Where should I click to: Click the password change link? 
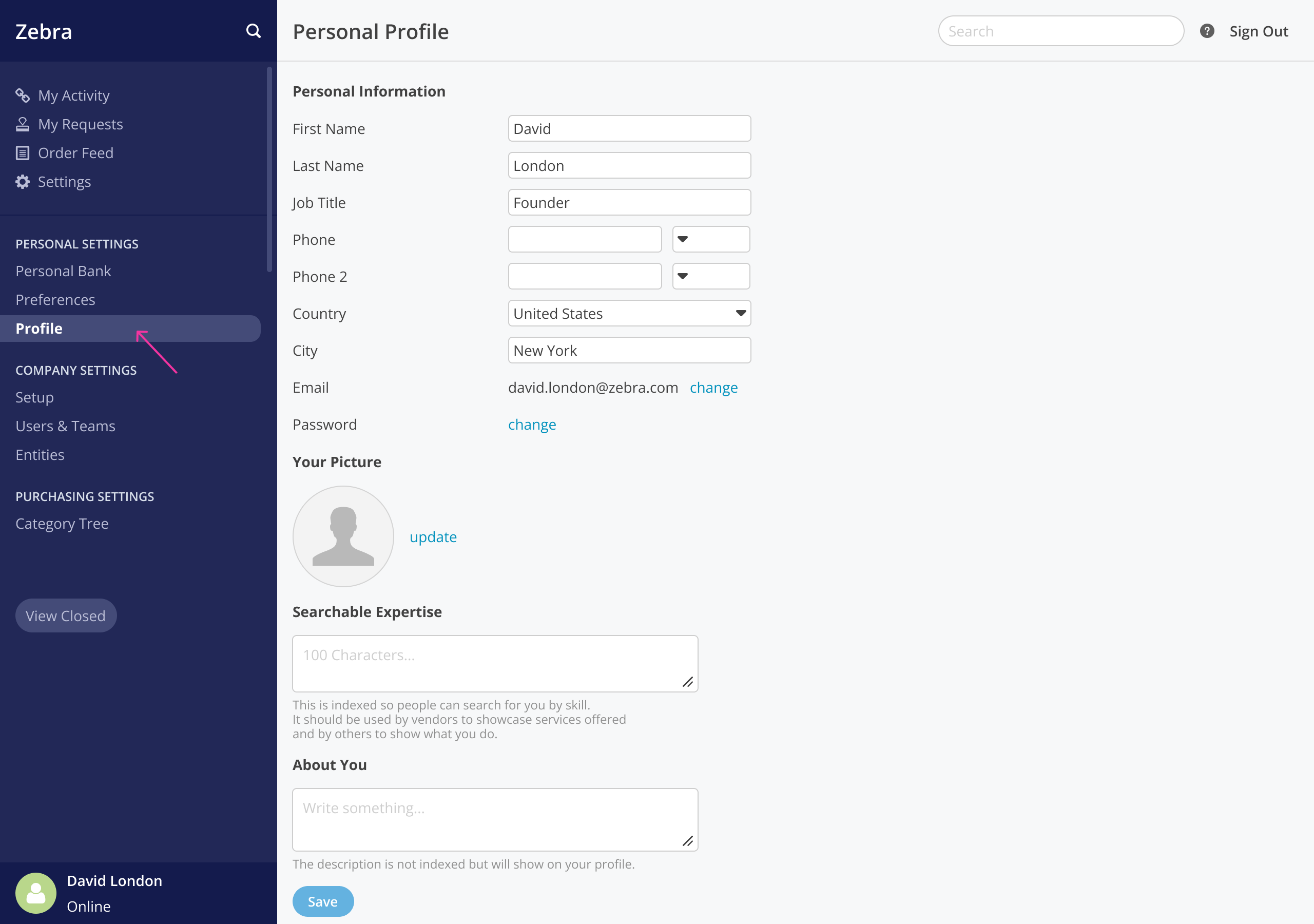(532, 424)
